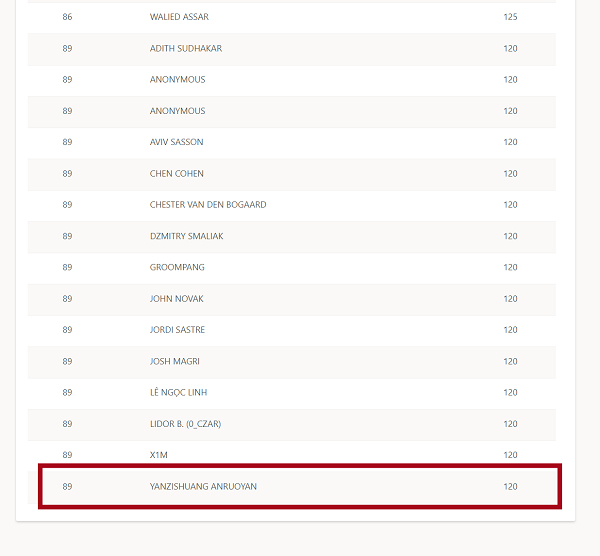Click Lidor B. (0_CZAR) name

click(185, 424)
